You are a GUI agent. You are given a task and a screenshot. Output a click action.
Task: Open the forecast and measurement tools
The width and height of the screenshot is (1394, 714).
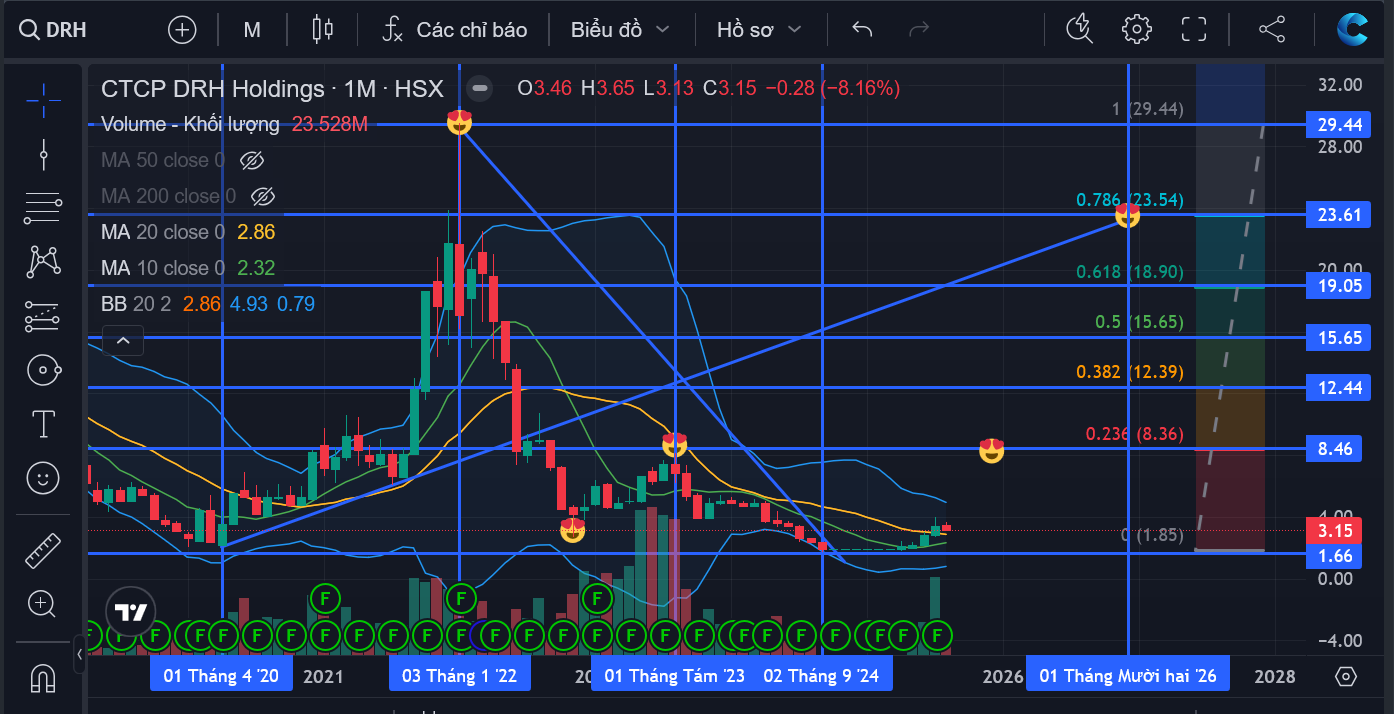click(43, 316)
